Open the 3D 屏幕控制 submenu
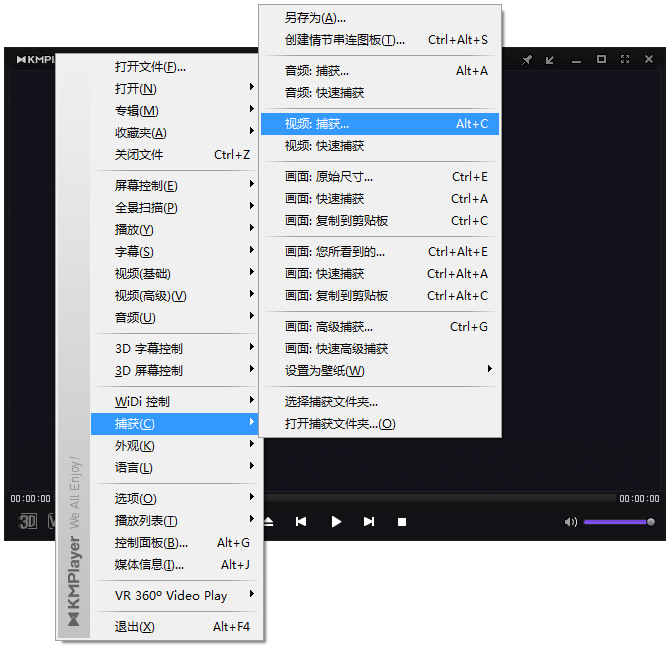 coord(175,371)
